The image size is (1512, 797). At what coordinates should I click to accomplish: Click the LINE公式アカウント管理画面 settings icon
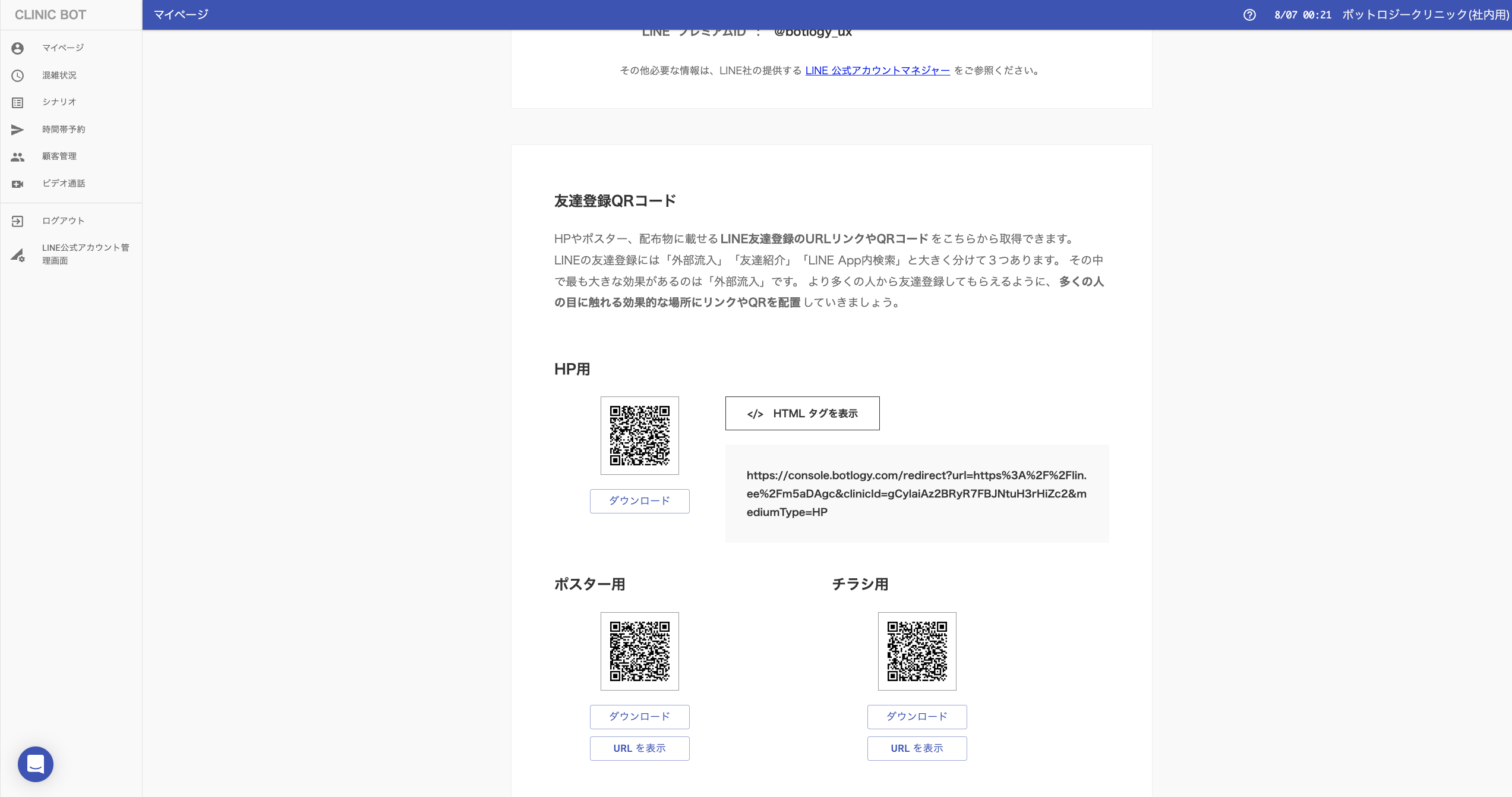pyautogui.click(x=18, y=255)
